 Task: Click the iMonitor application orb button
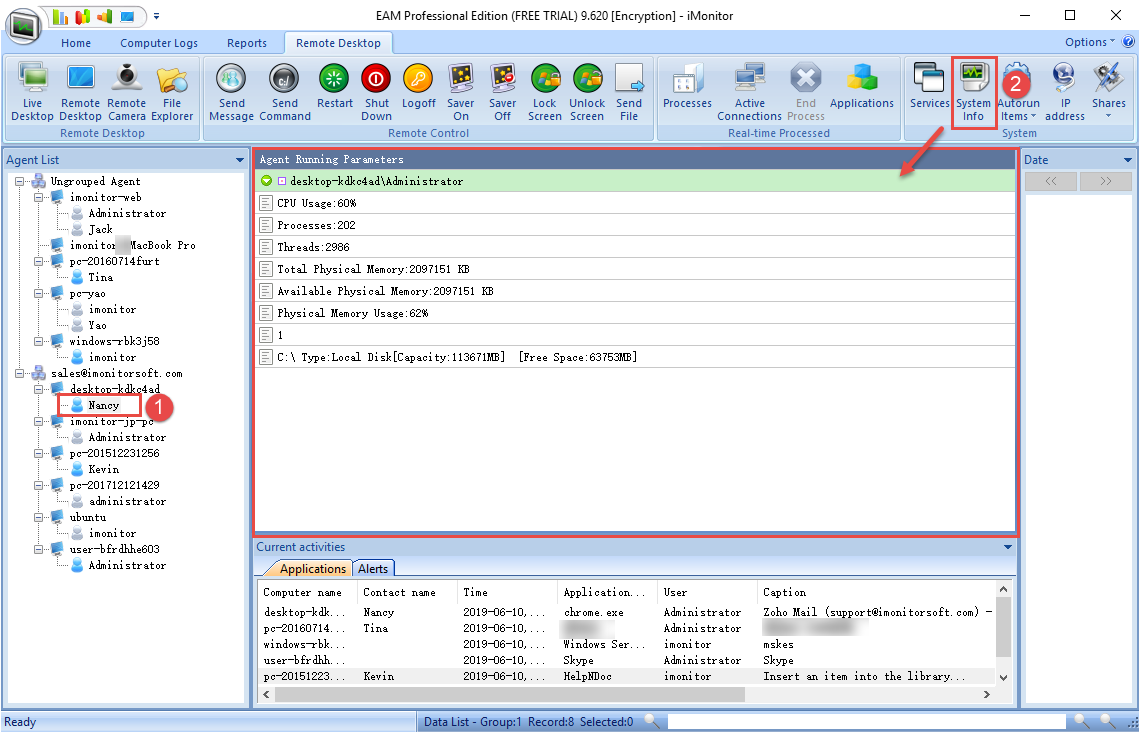(x=24, y=28)
